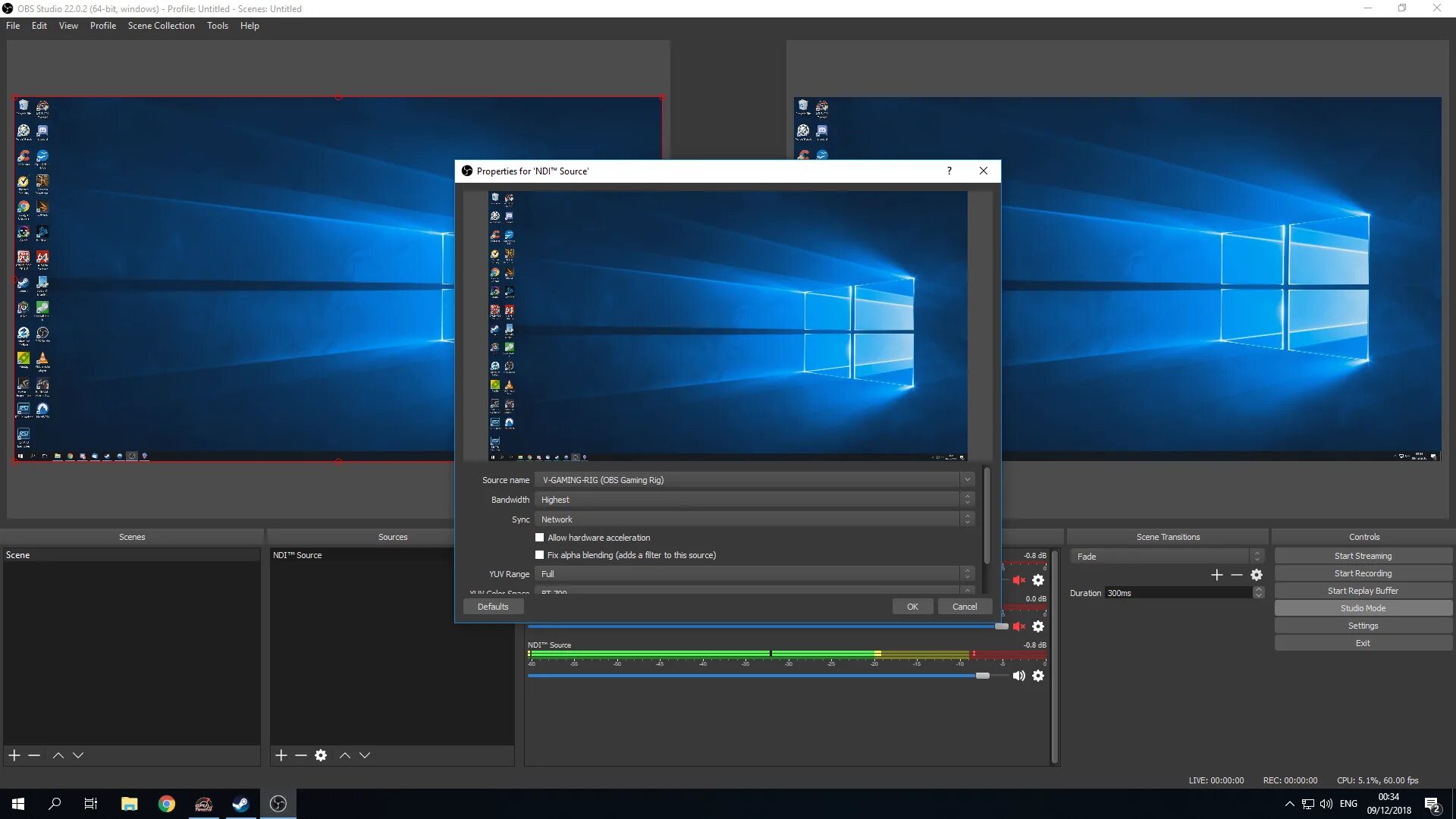1456x819 pixels.
Task: Toggle the upper audio track mute button
Action: click(1019, 579)
